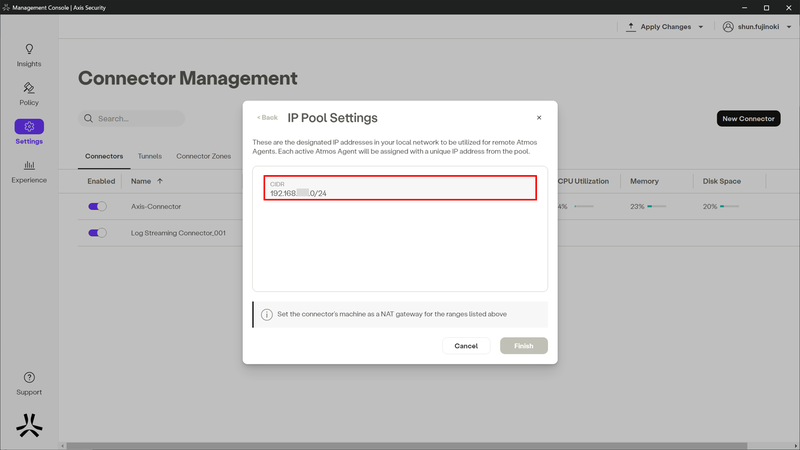This screenshot has height=450, width=800.
Task: Click the Apply Changes button label
Action: pos(665,27)
